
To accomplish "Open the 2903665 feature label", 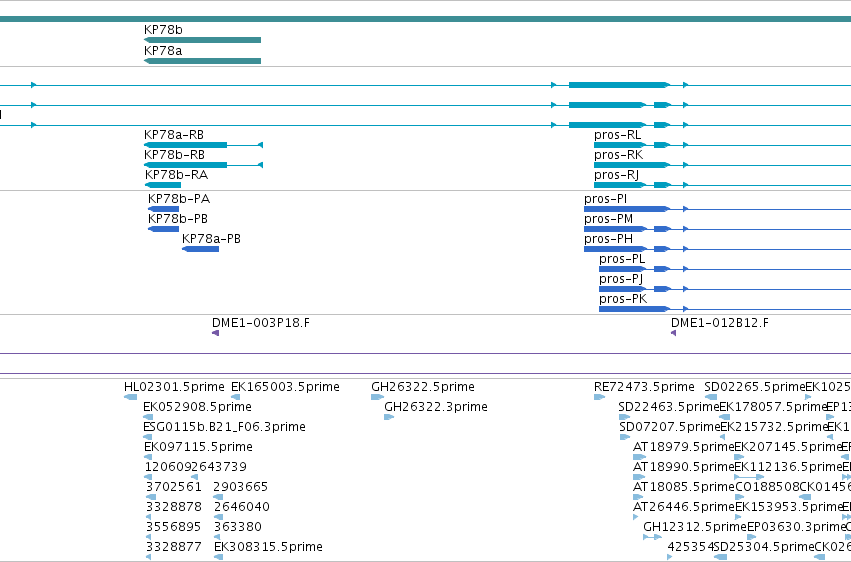I will pos(240,487).
